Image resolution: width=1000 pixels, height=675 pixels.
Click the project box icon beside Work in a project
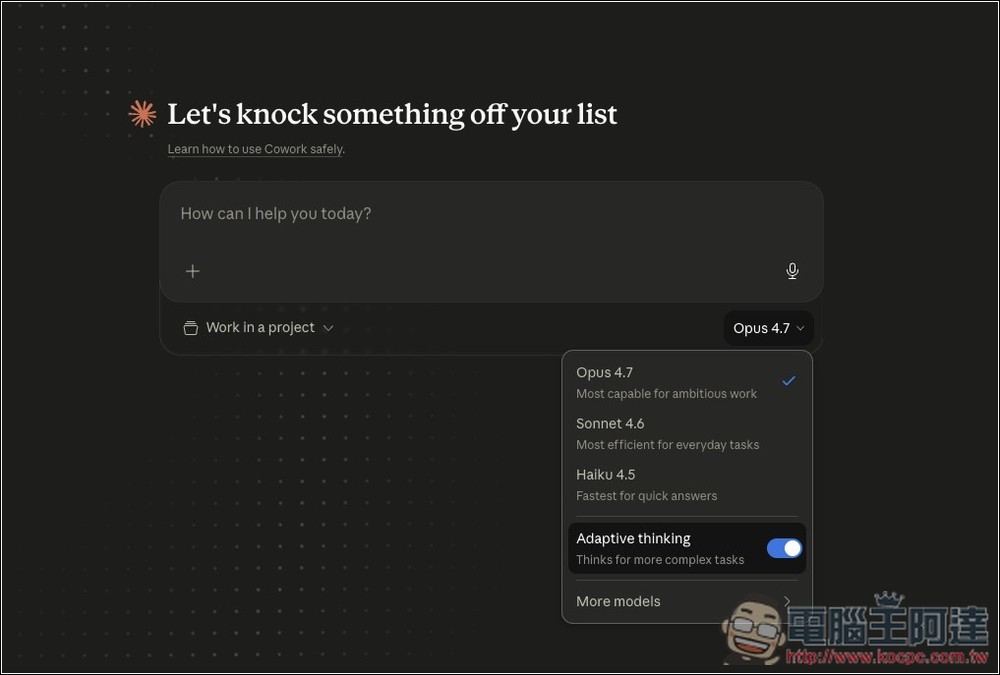tap(190, 328)
